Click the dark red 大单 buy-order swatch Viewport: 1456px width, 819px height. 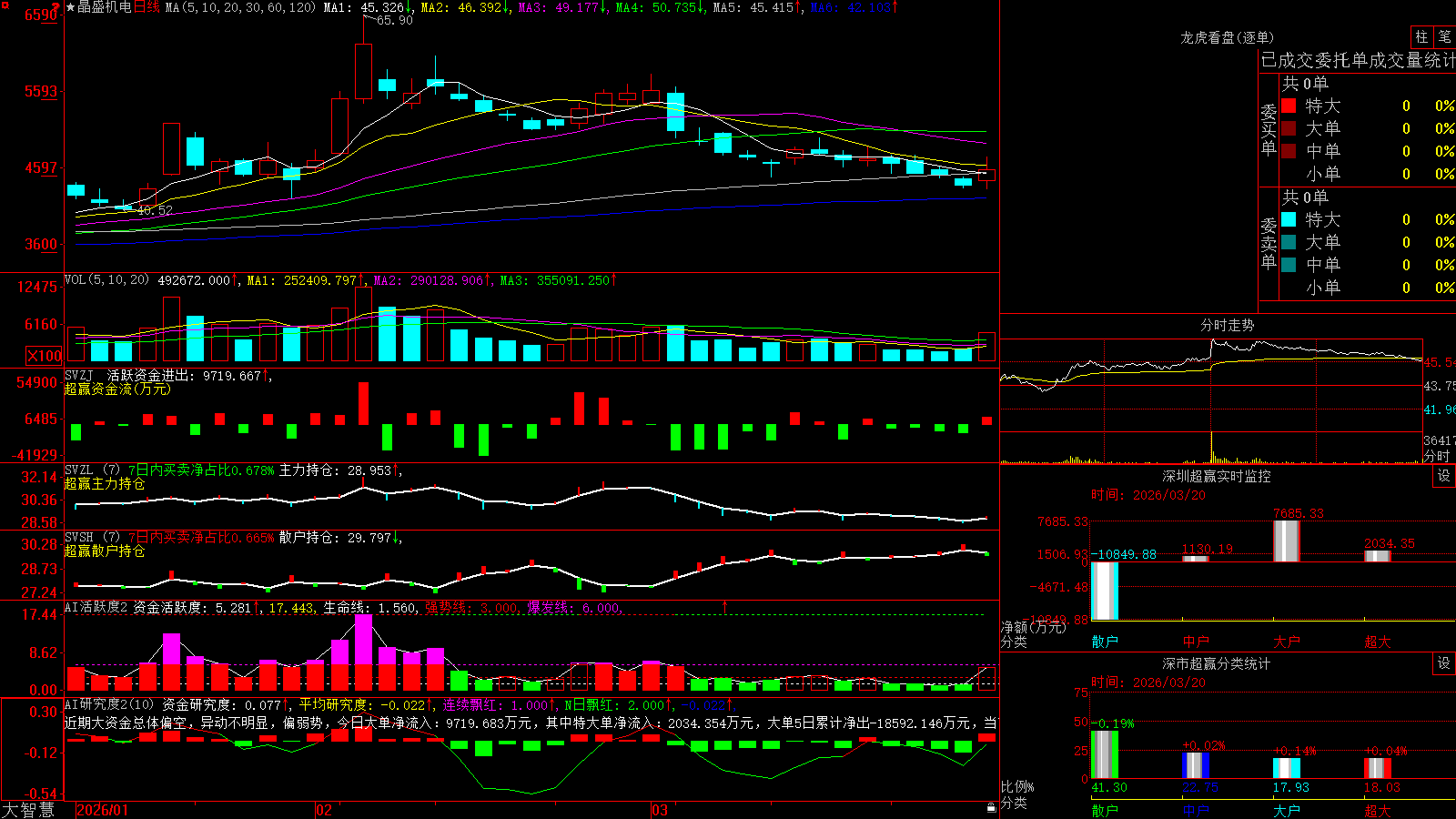pos(1289,128)
